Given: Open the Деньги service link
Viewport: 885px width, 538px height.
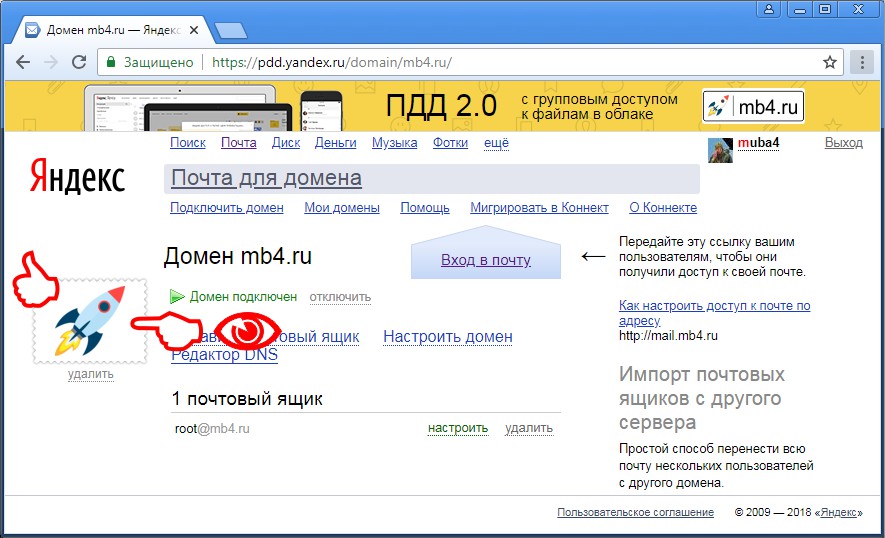Looking at the screenshot, I should coord(335,143).
